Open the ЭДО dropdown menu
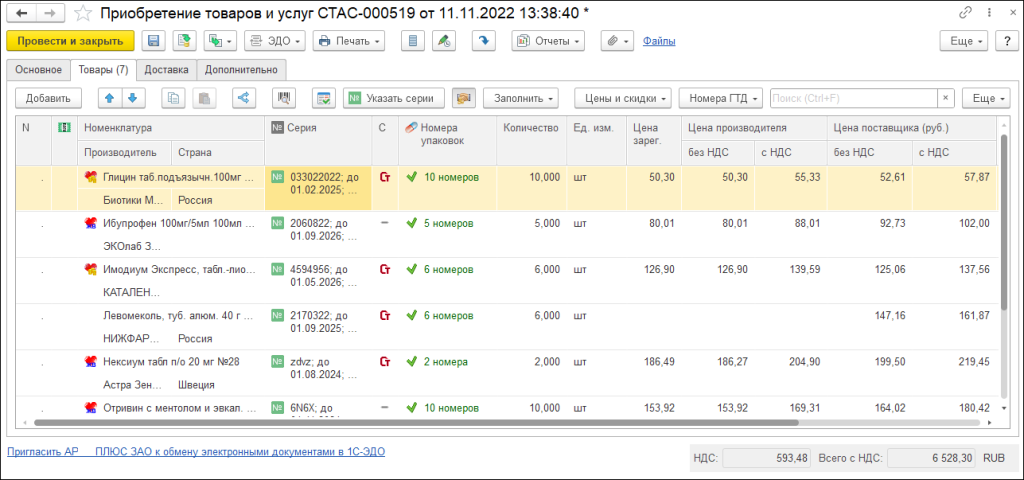 click(273, 41)
